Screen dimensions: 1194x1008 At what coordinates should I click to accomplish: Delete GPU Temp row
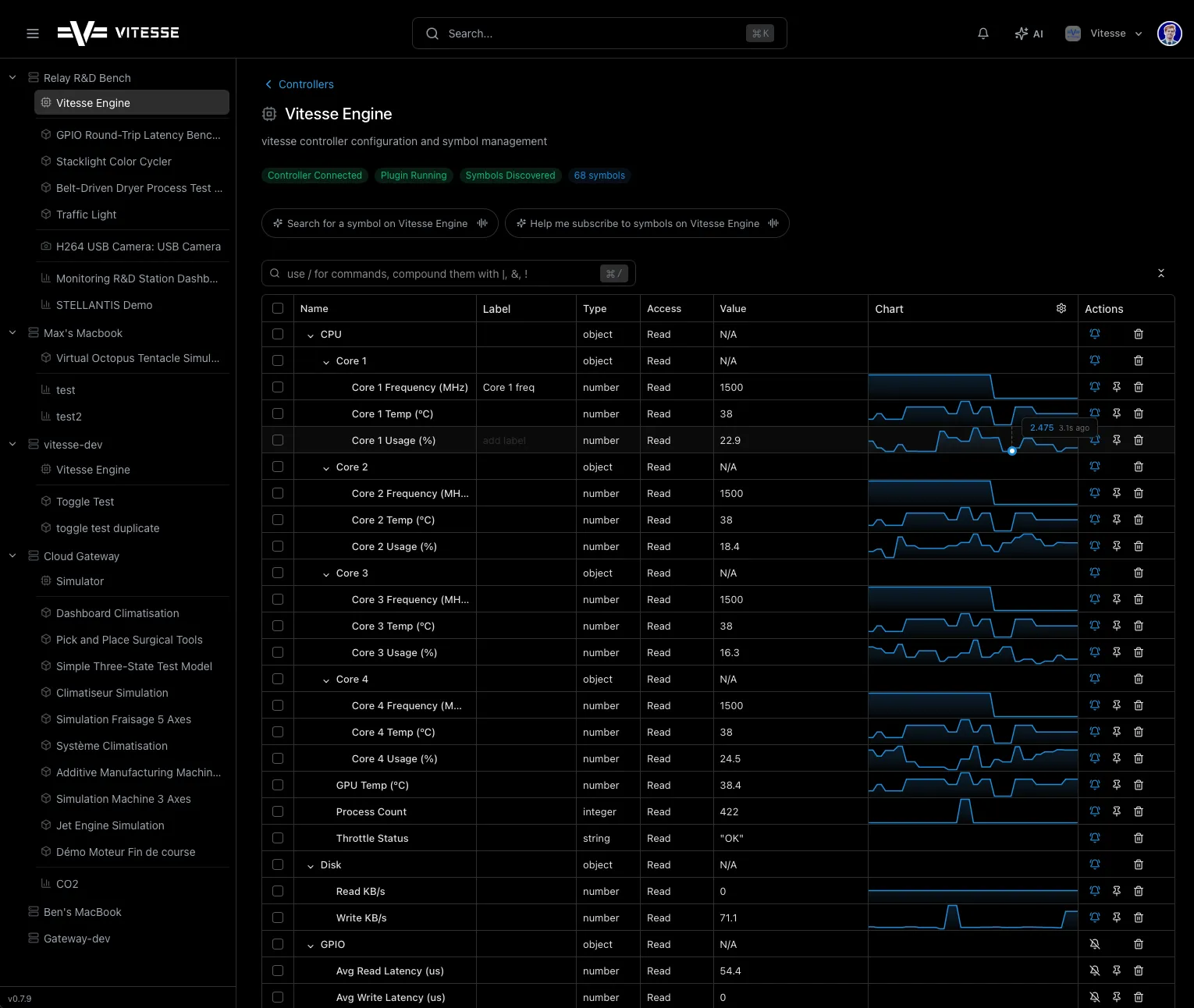tap(1139, 785)
